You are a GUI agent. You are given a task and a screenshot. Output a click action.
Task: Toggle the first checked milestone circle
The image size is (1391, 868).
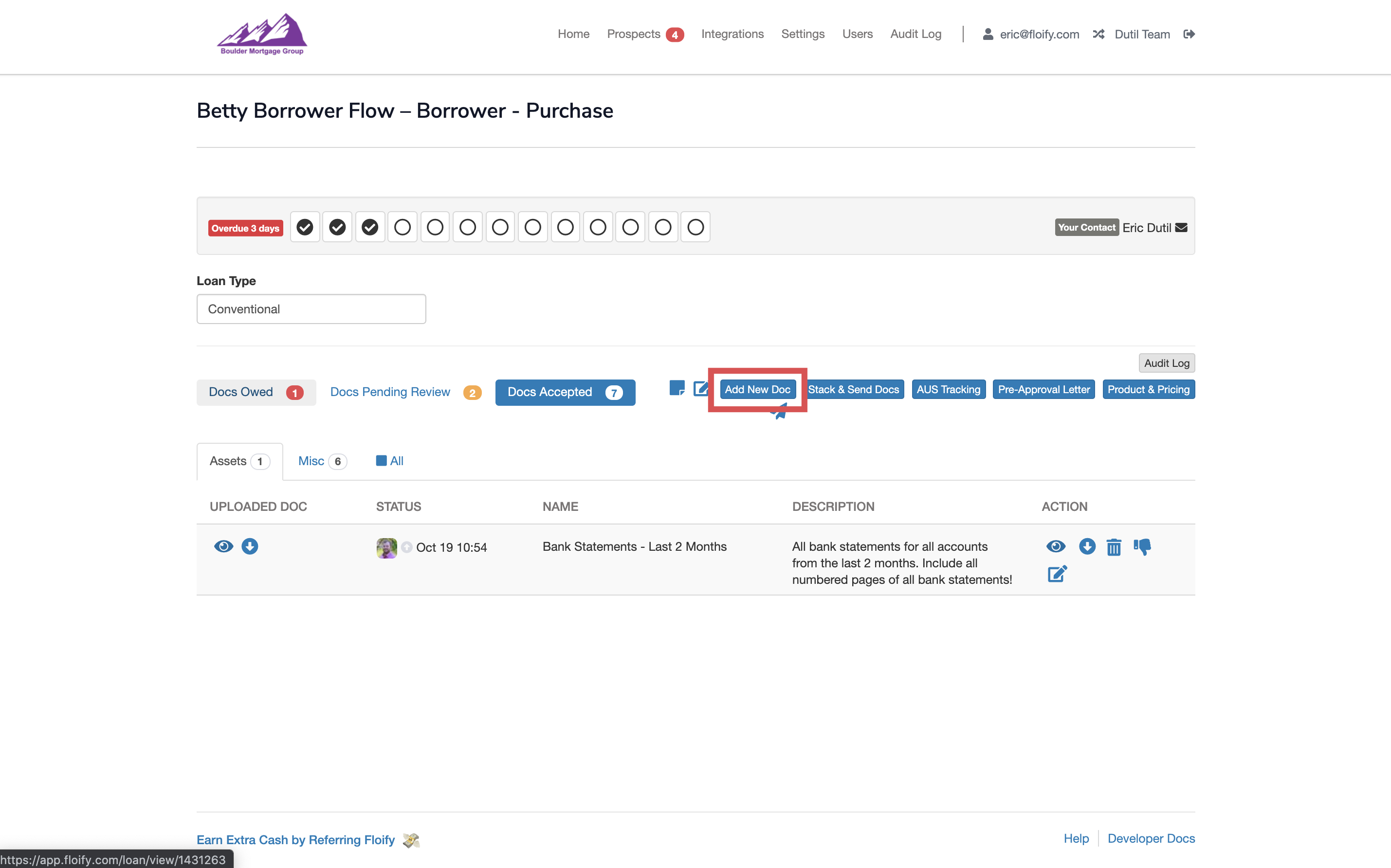[305, 227]
